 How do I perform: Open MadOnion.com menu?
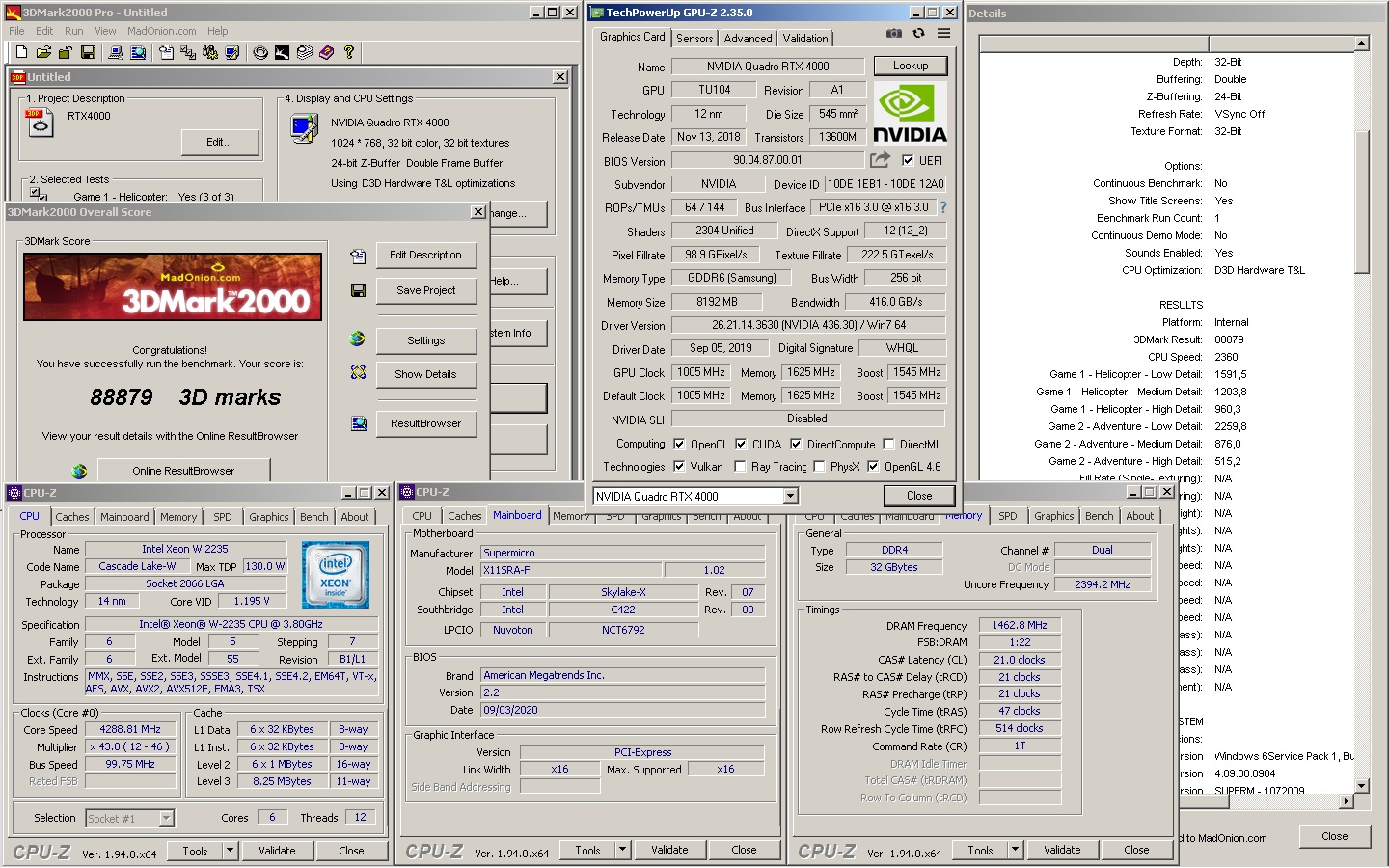pyautogui.click(x=161, y=31)
